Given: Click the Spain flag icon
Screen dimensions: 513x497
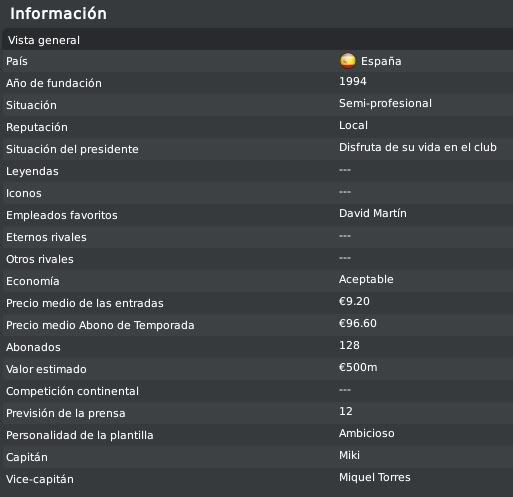Looking at the screenshot, I should [348, 61].
